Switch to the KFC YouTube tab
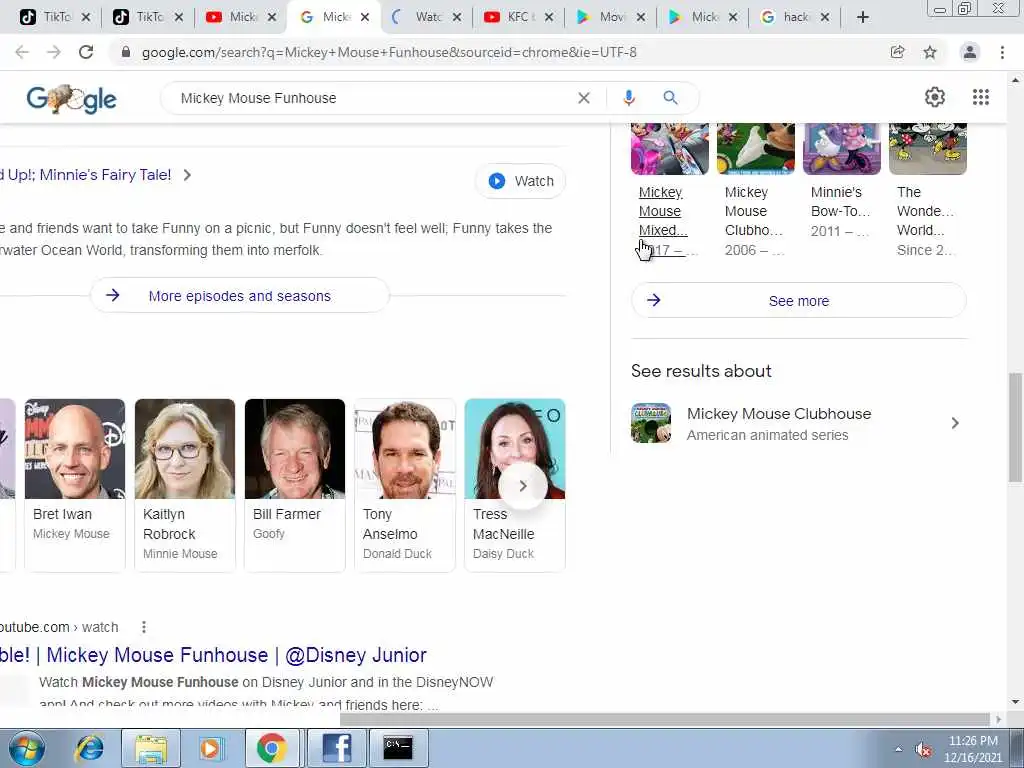 point(518,17)
